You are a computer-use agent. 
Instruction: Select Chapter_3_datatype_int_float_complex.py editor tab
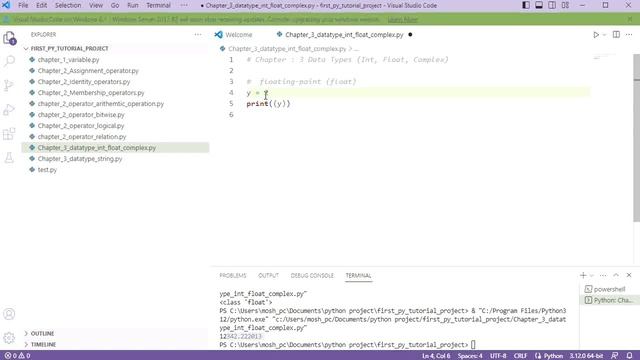344,35
